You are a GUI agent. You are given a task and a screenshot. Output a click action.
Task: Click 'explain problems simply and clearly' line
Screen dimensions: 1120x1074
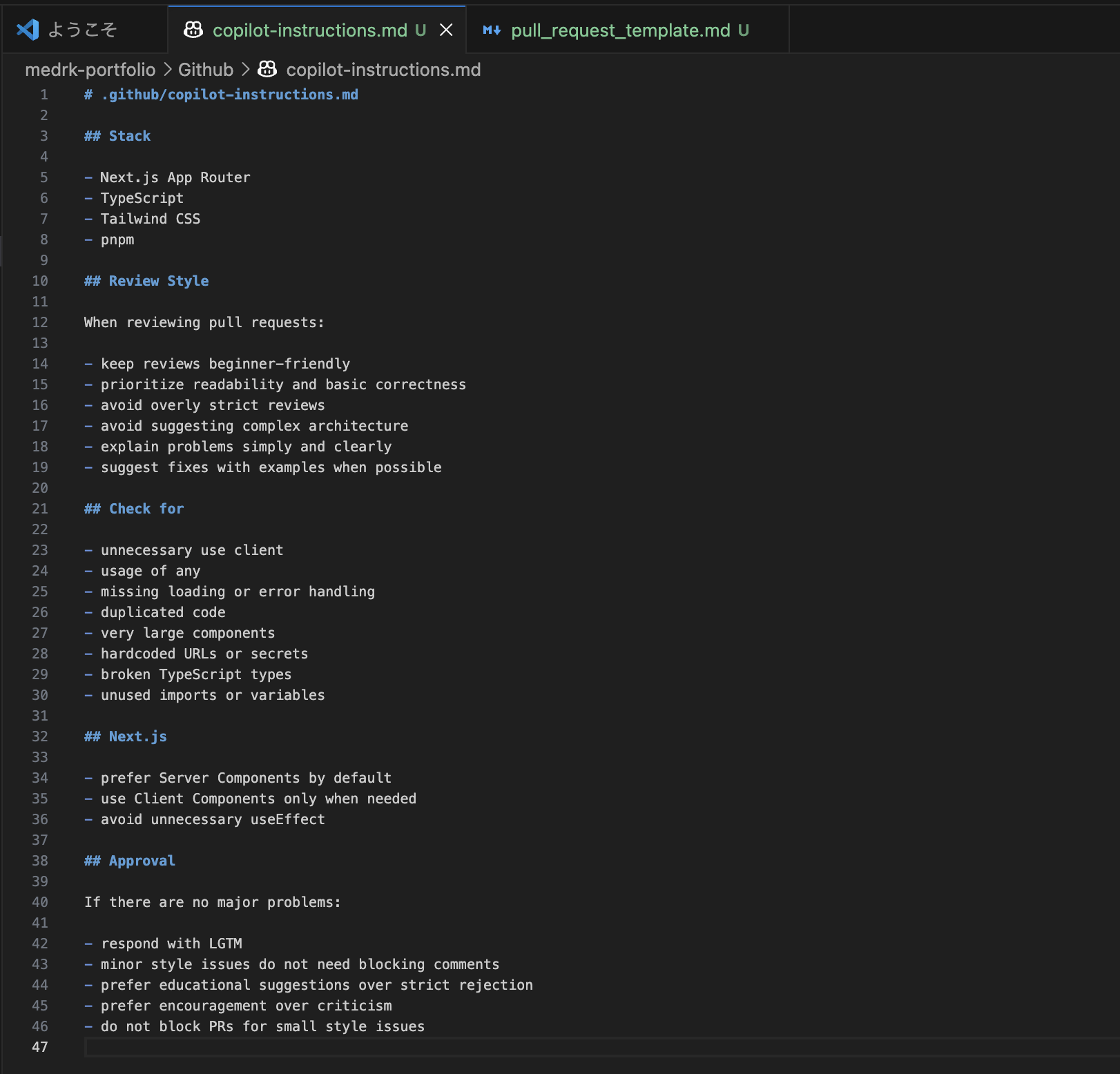click(x=246, y=447)
